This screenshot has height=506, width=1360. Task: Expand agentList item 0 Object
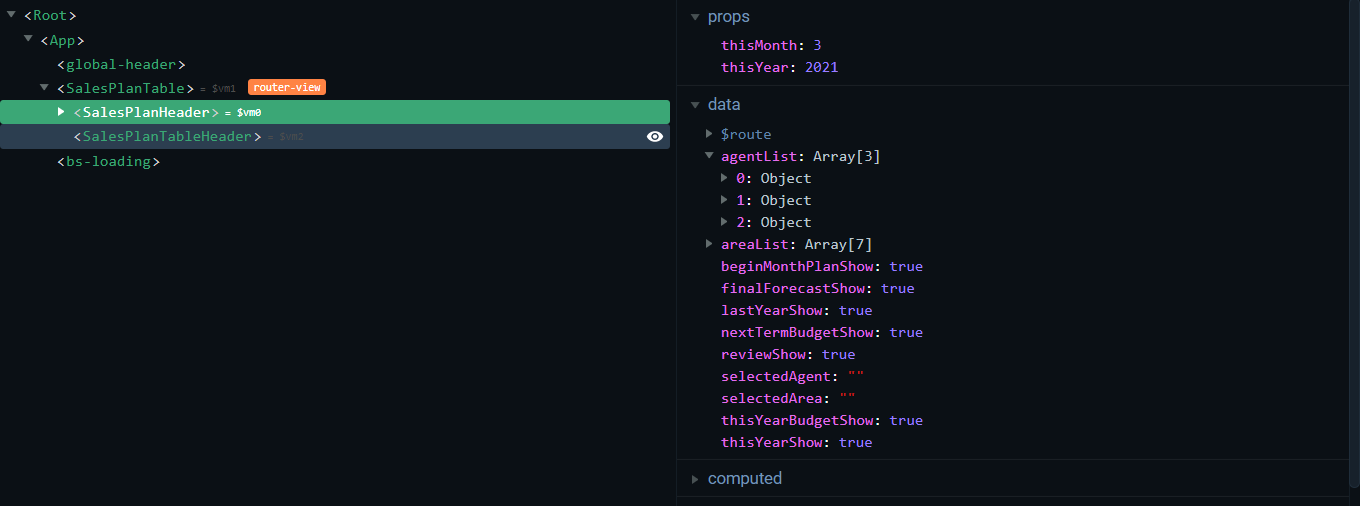click(x=725, y=178)
